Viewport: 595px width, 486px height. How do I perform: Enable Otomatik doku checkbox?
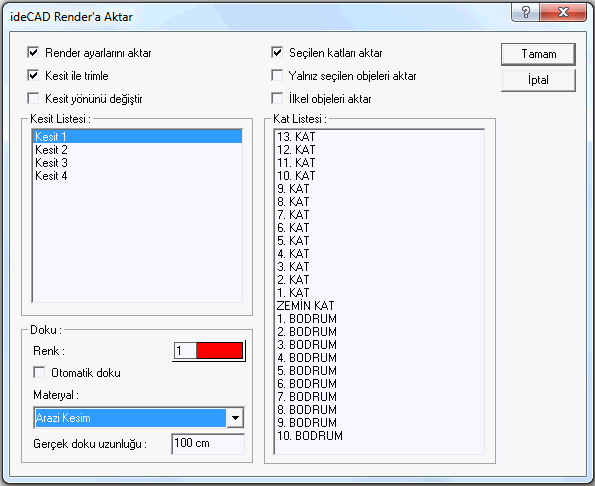[x=39, y=372]
